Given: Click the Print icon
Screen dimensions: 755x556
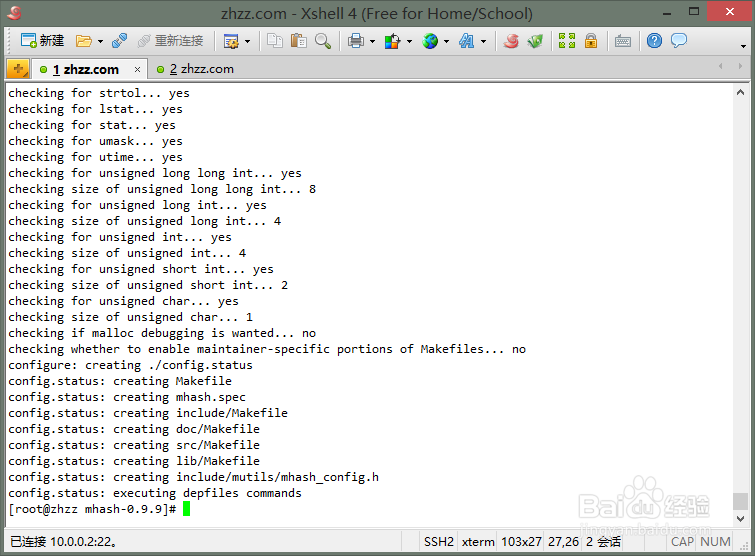Looking at the screenshot, I should pos(355,41).
